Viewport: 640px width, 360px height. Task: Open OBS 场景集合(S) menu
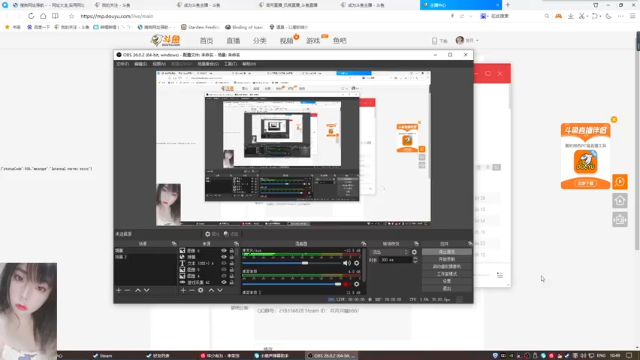(x=208, y=64)
